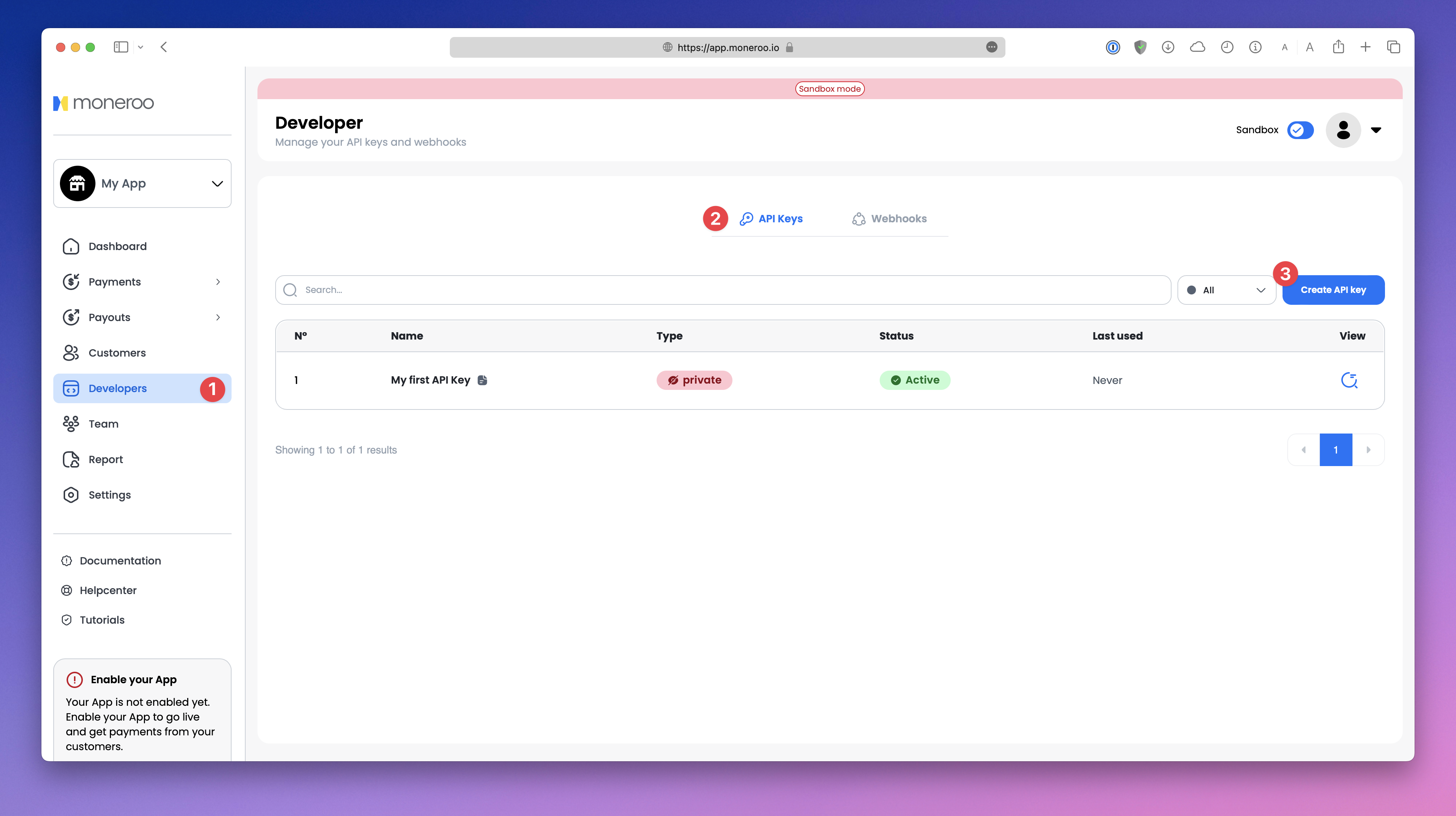Image resolution: width=1456 pixels, height=816 pixels.
Task: Open the key details view icon
Action: 1349,380
